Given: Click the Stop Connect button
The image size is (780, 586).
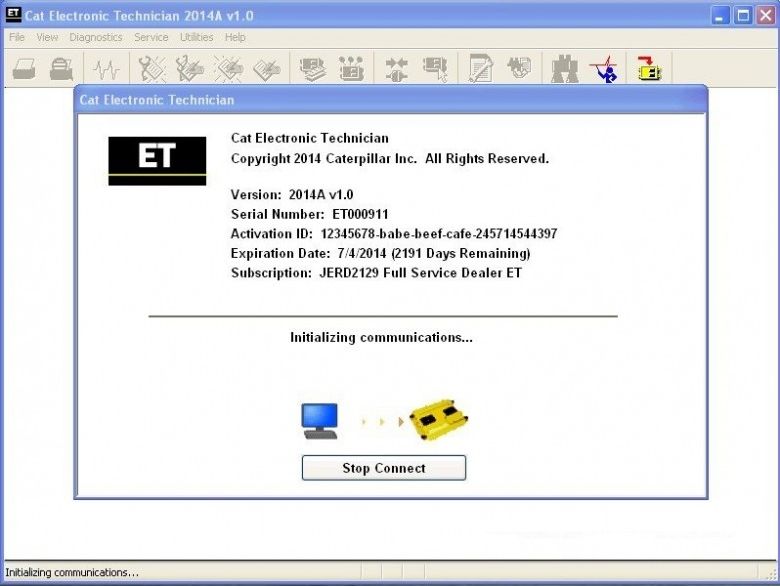Looking at the screenshot, I should (x=384, y=468).
